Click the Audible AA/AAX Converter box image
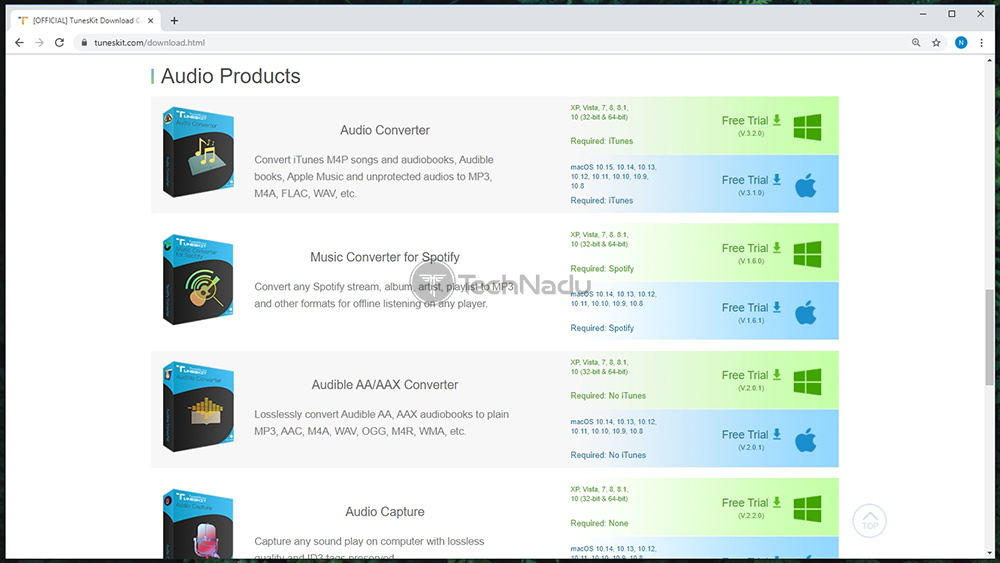This screenshot has width=1000, height=563. [x=198, y=407]
